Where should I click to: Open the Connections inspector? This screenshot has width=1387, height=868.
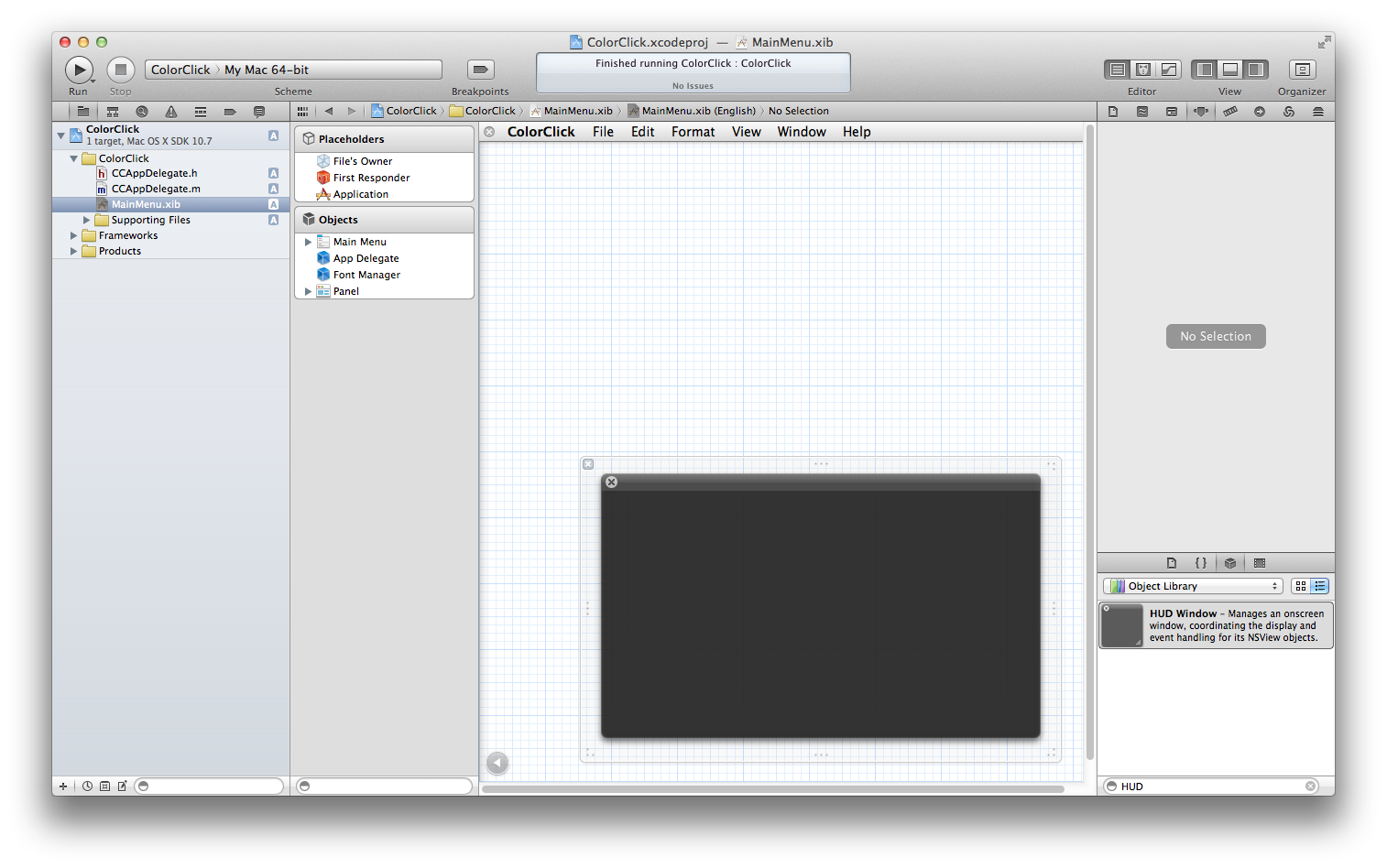point(1260,112)
